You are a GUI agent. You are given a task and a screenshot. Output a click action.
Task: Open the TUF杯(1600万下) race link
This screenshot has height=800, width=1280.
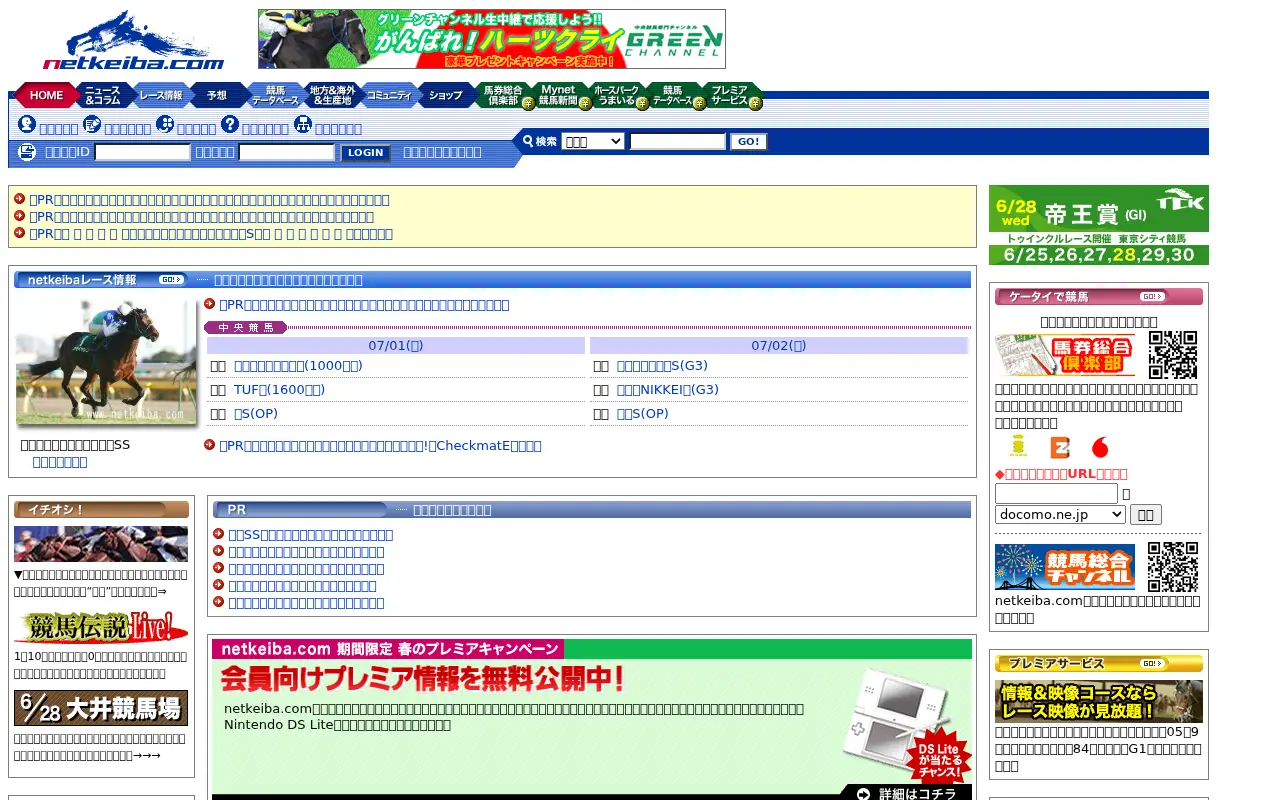[279, 390]
